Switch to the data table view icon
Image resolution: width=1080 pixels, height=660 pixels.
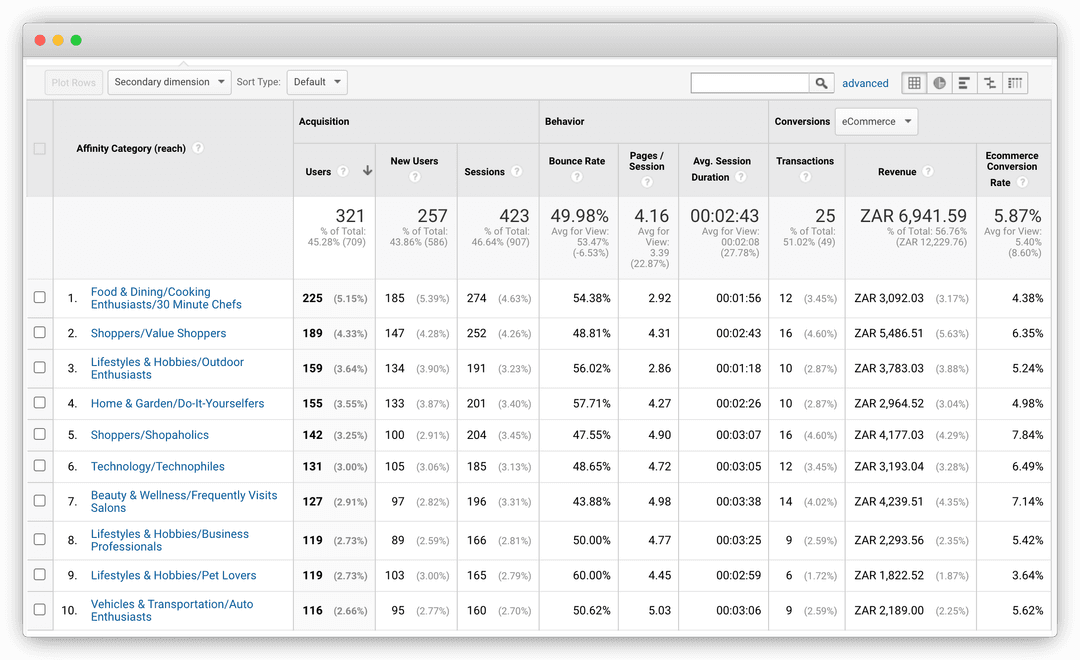pos(914,83)
